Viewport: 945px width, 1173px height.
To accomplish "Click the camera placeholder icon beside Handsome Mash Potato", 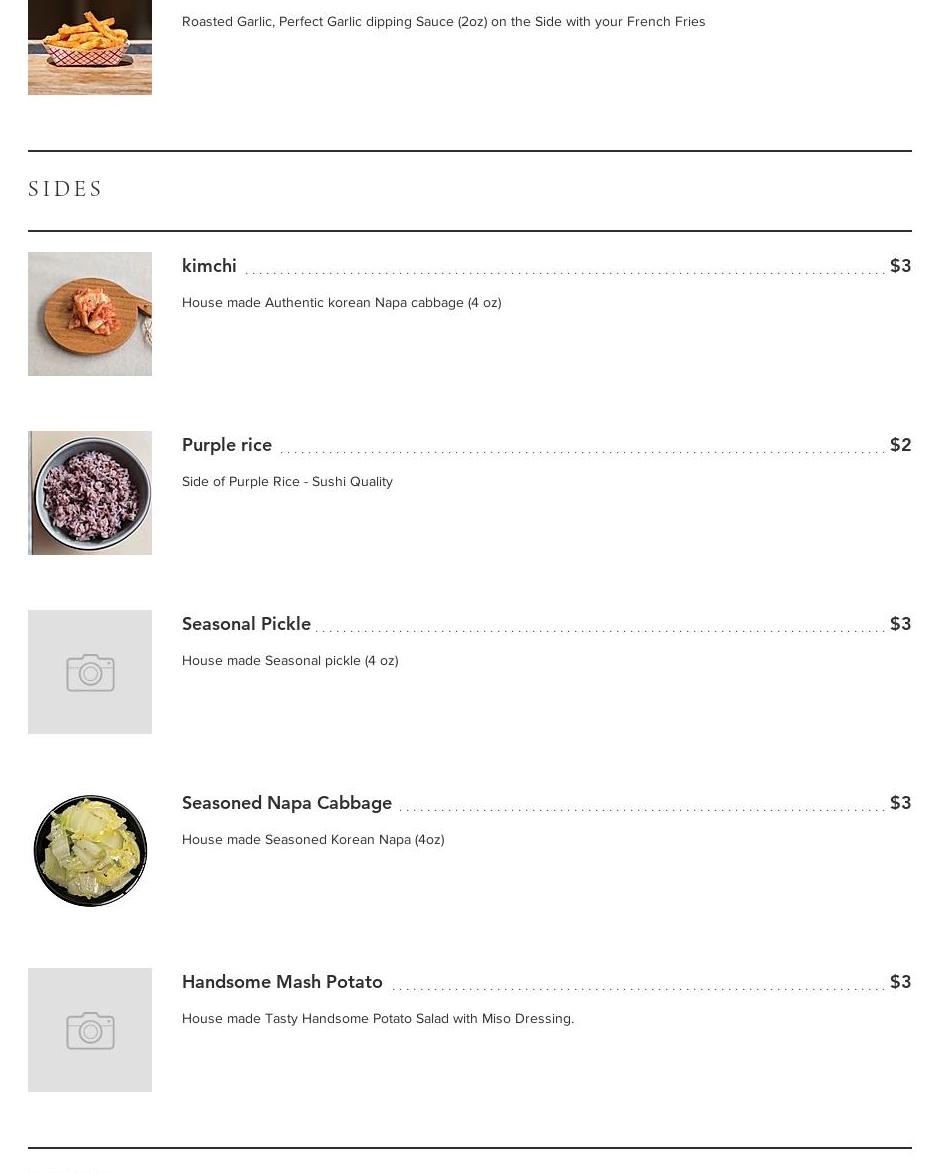I will click(x=90, y=1030).
